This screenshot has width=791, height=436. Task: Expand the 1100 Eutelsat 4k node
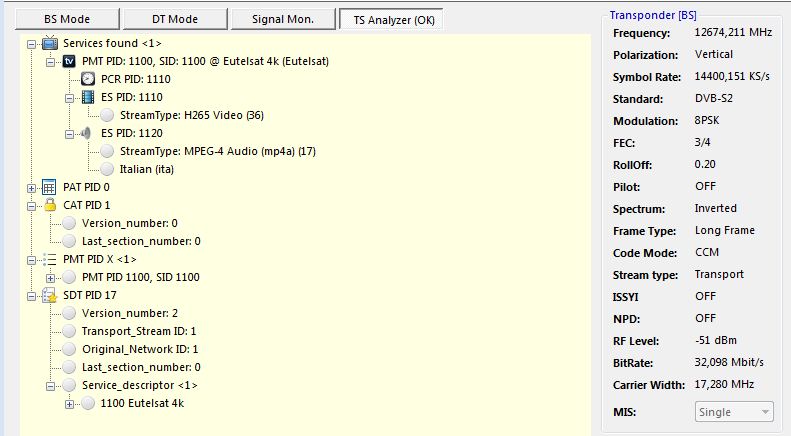[70, 404]
